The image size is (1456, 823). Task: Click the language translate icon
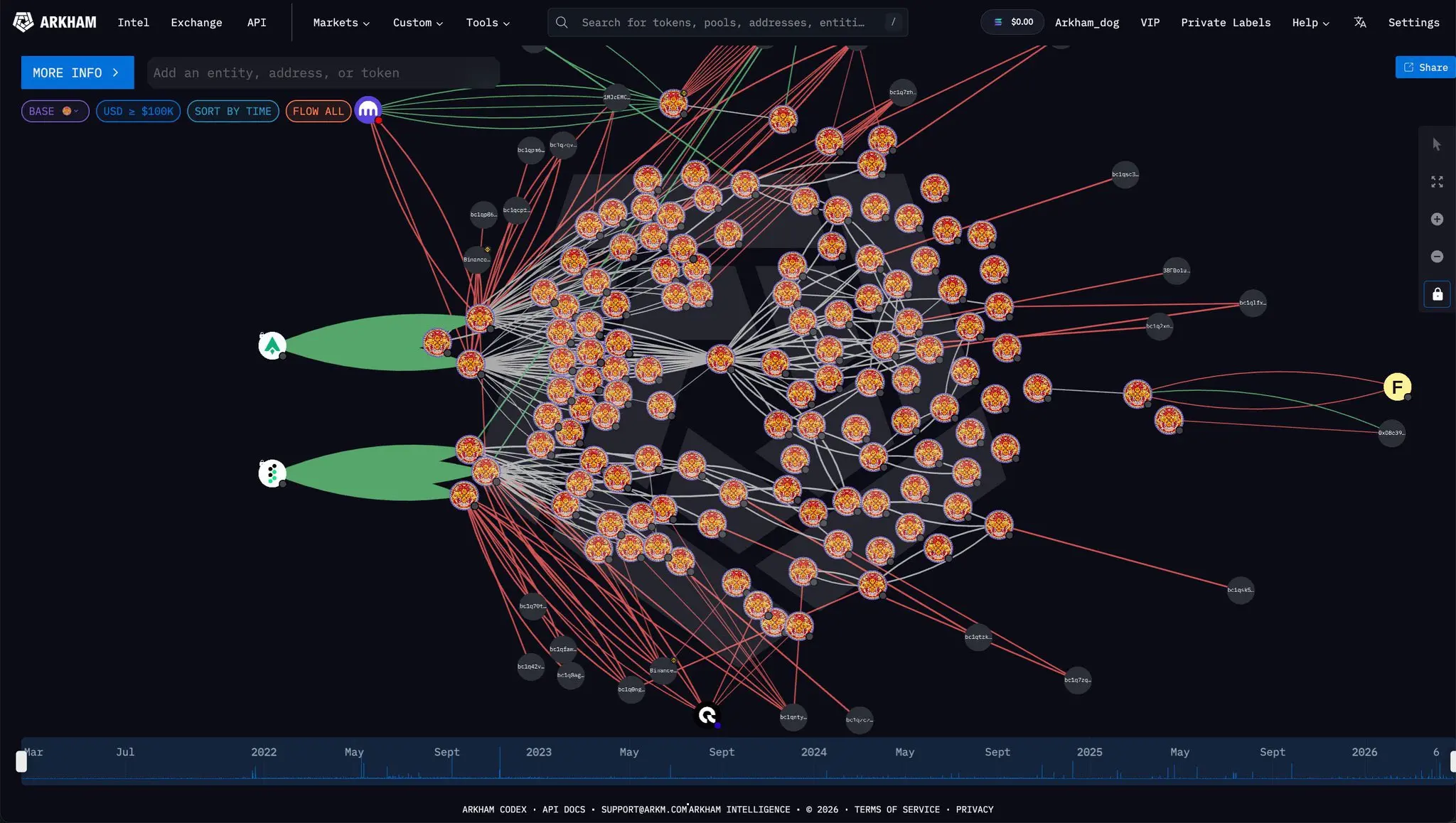1359,22
